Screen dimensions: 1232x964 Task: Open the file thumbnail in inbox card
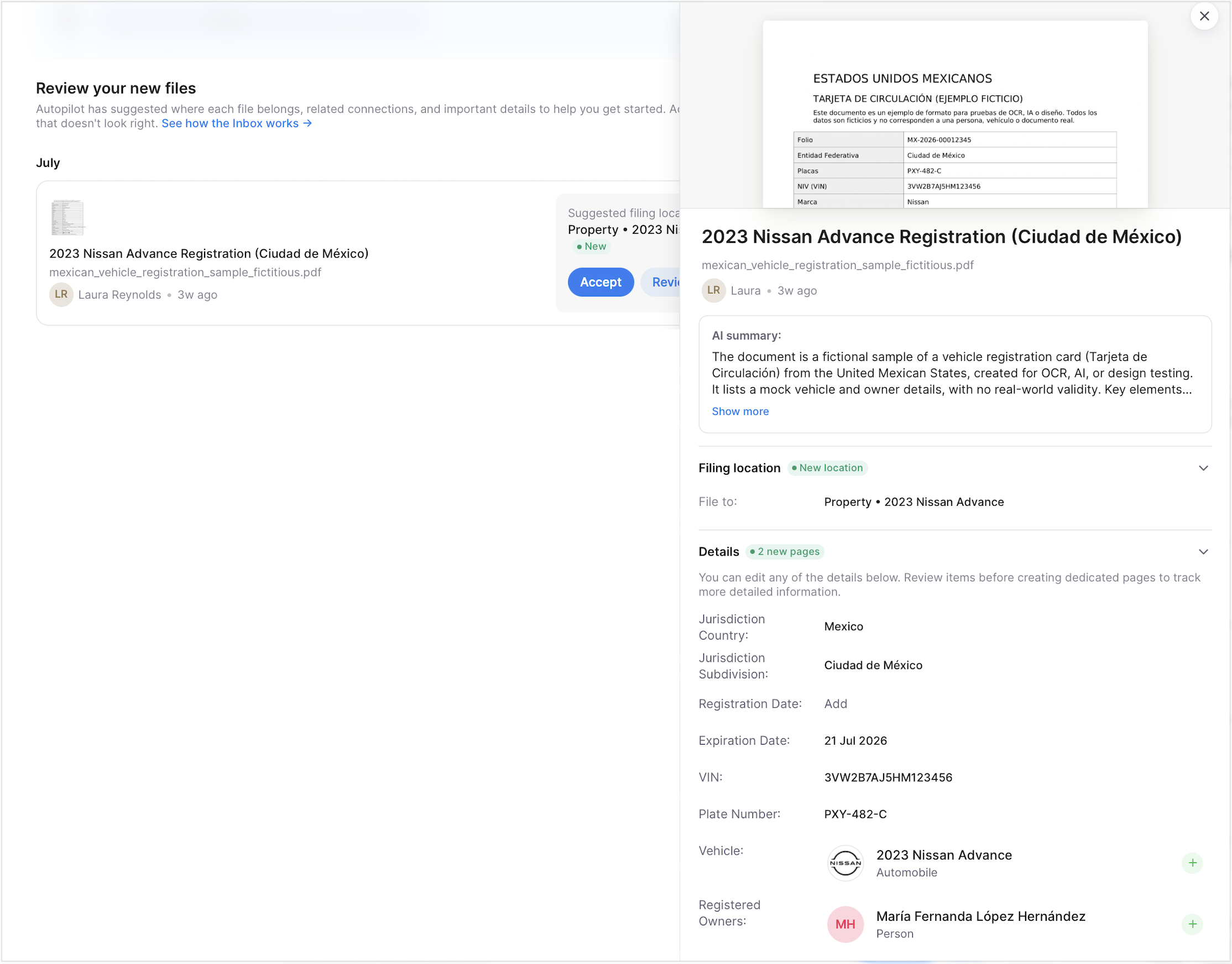[67, 217]
